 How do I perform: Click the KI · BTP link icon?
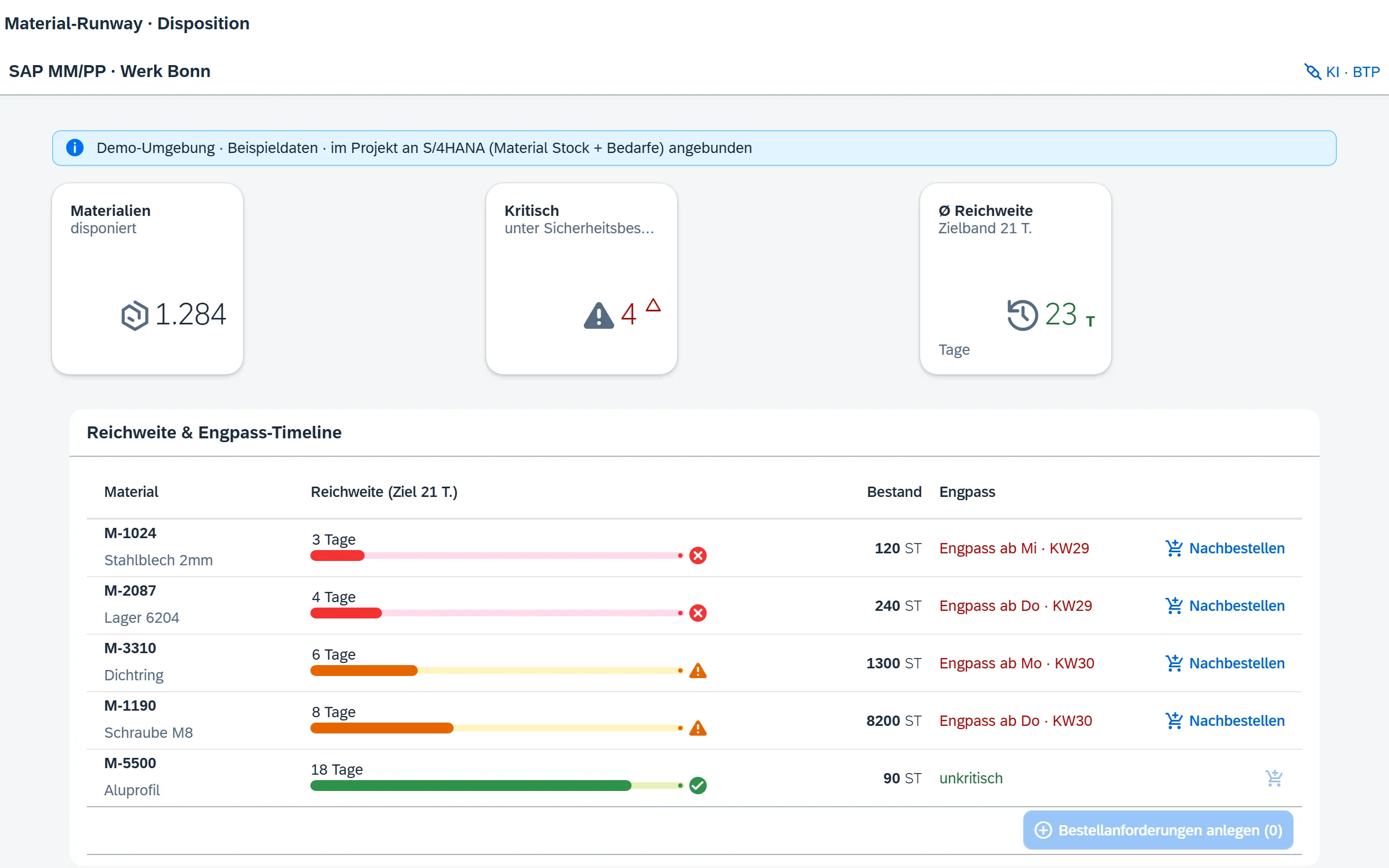pos(1312,72)
